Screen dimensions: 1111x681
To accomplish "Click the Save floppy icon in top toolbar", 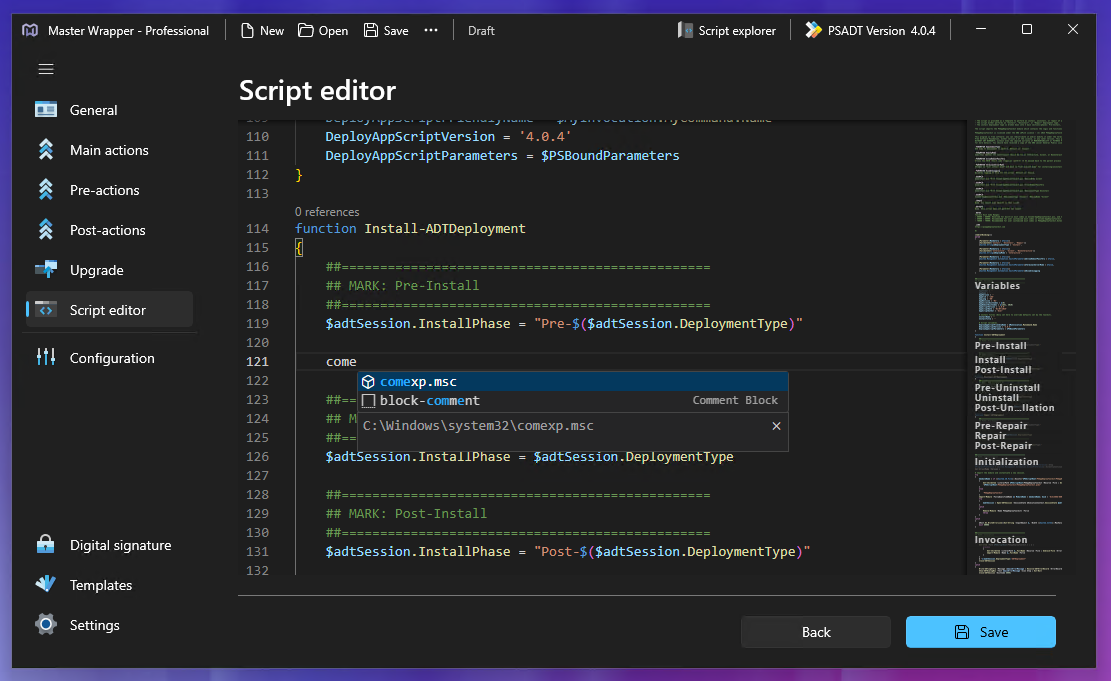I will pos(371,30).
